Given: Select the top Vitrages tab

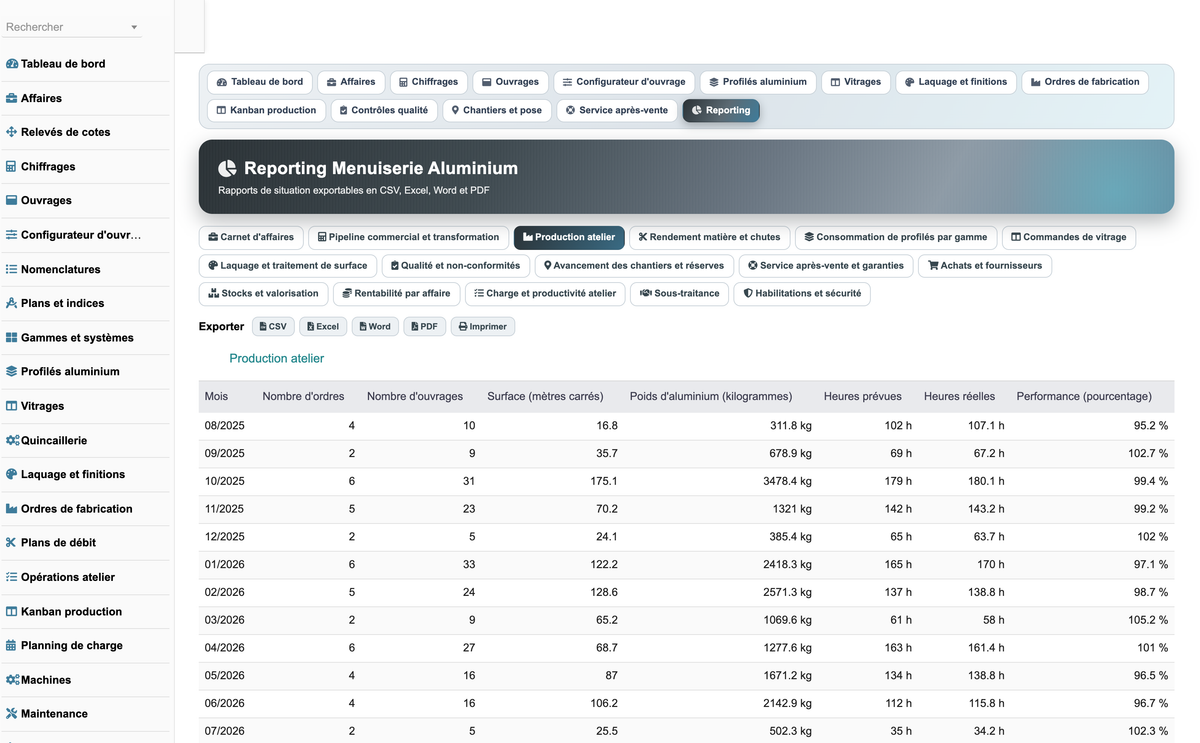Looking at the screenshot, I should coord(856,82).
